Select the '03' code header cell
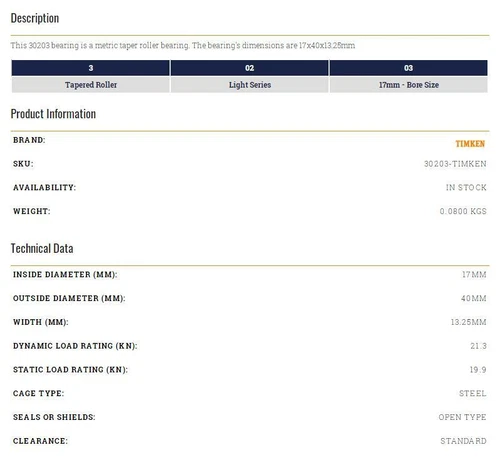Image resolution: width=500 pixels, height=470 pixels. tap(409, 68)
